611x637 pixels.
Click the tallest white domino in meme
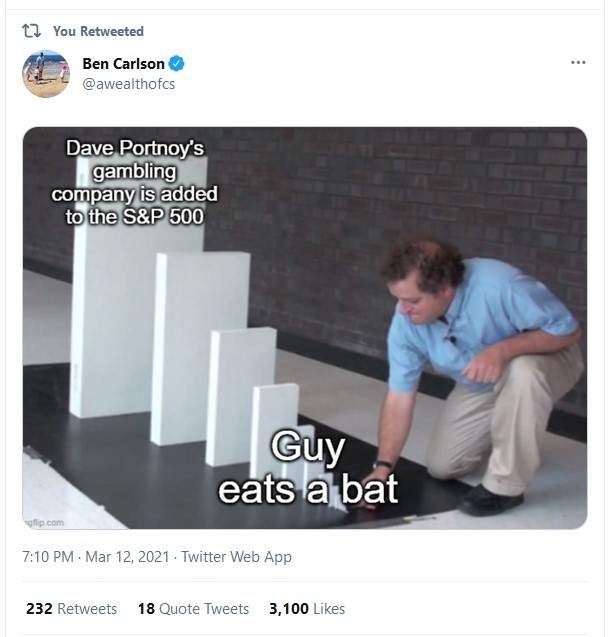point(105,330)
